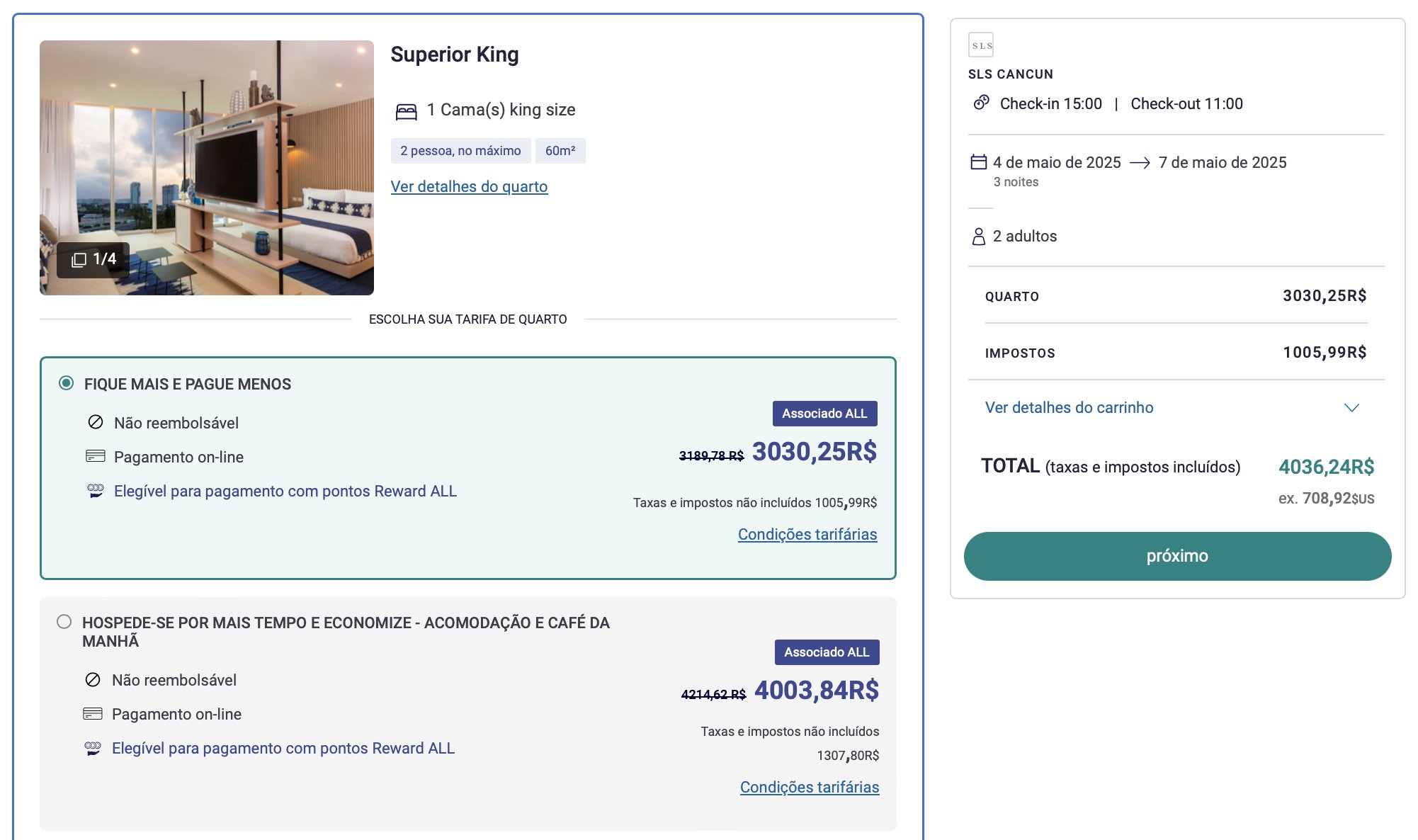Click Associado ALL badge on 3030,25R$ rate
The width and height of the screenshot is (1418, 840).
point(824,414)
